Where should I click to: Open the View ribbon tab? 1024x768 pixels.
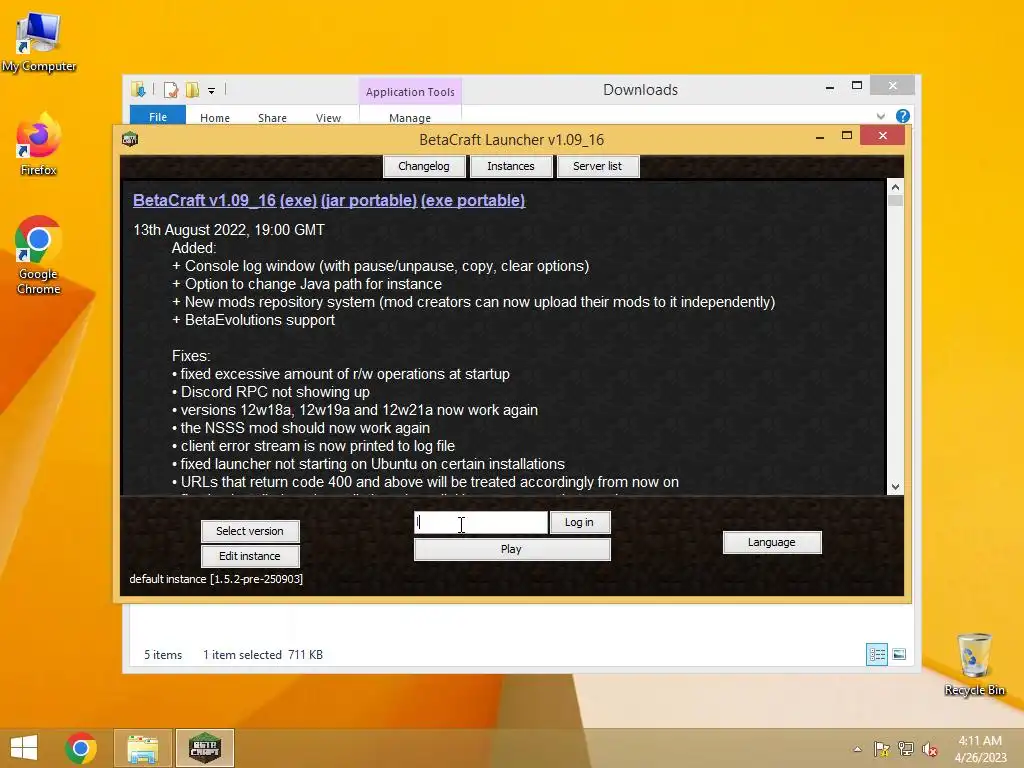pyautogui.click(x=328, y=118)
